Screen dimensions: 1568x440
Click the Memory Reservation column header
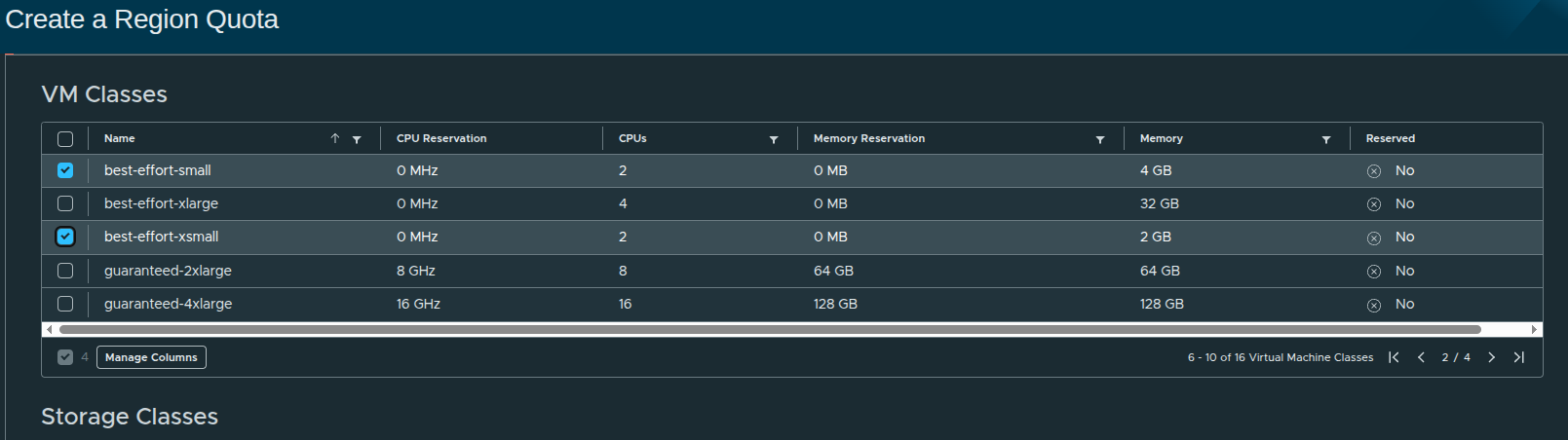869,138
